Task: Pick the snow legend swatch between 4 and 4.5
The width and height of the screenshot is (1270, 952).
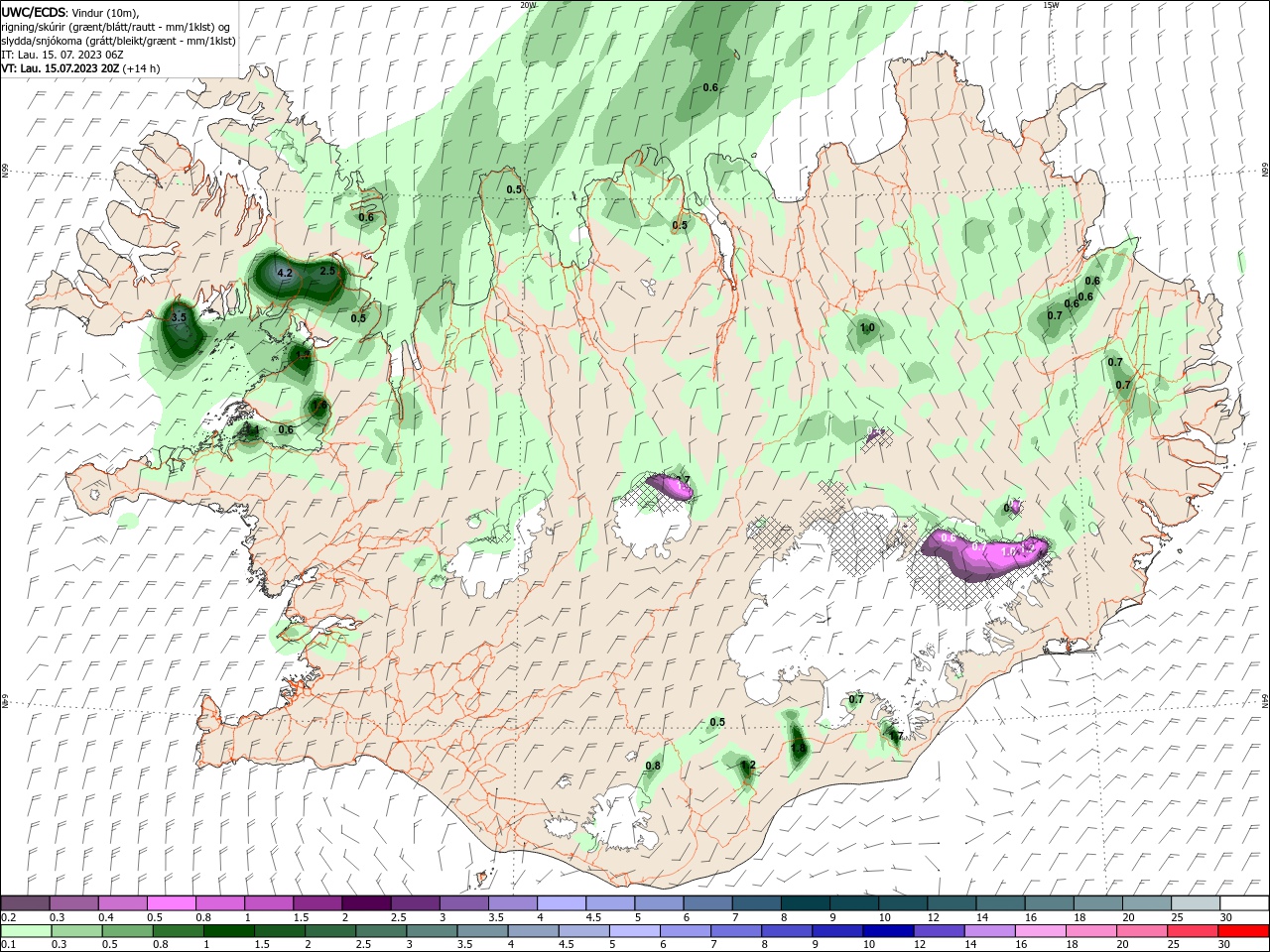Action: 561,903
